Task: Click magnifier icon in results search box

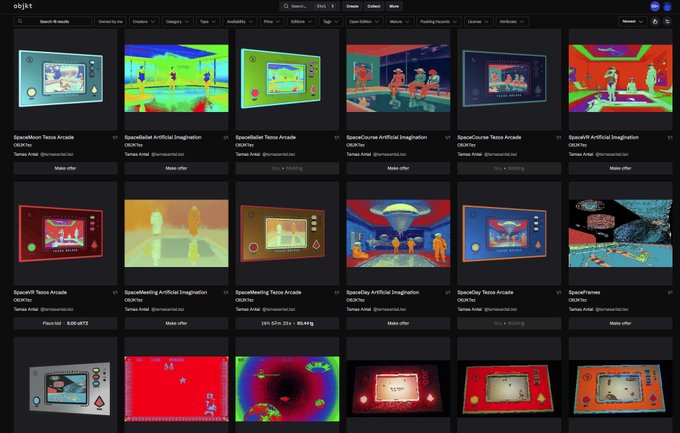Action: click(20, 21)
